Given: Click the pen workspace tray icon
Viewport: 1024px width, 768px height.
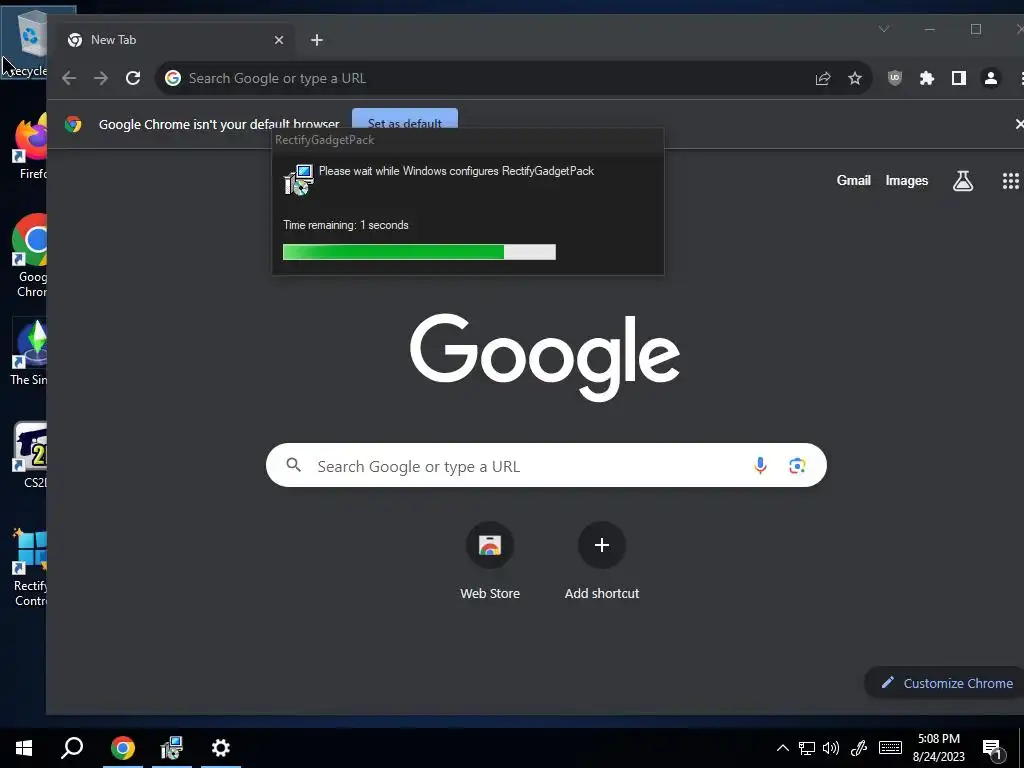Looking at the screenshot, I should point(859,748).
